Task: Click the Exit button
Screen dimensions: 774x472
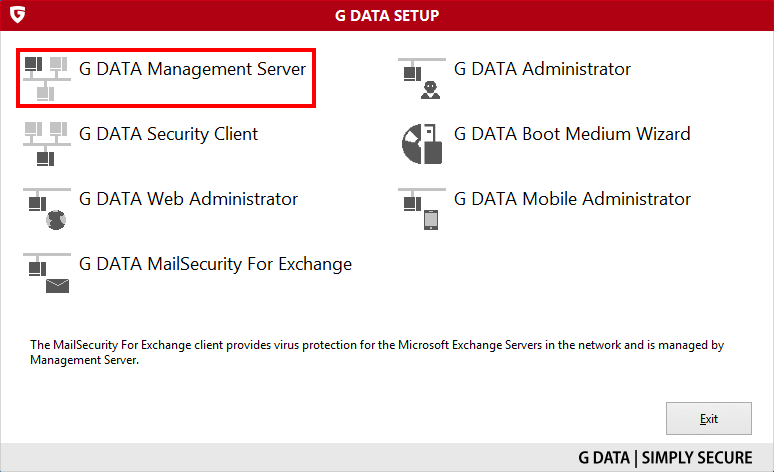Action: [709, 419]
